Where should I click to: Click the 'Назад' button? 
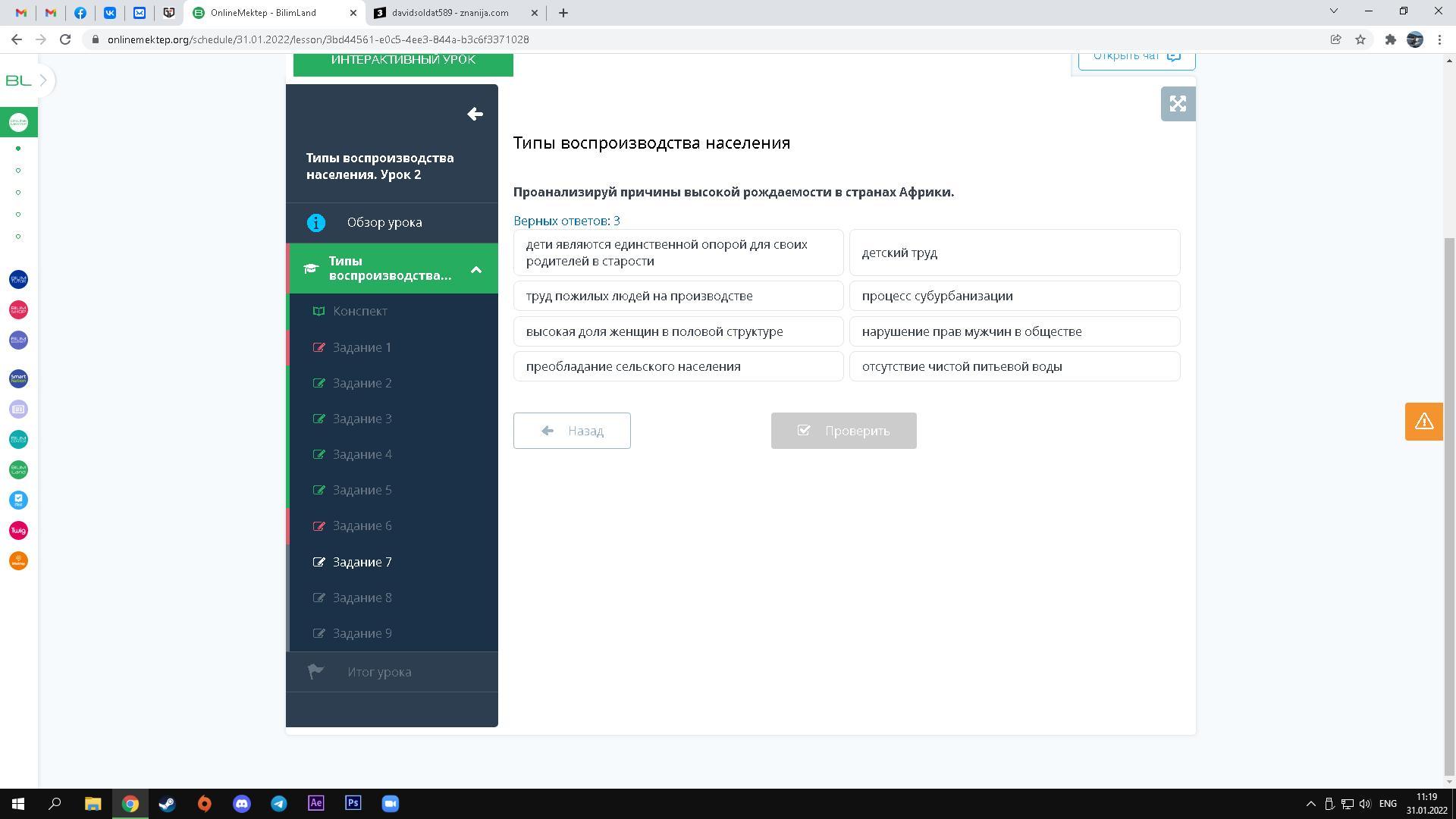[x=572, y=431]
